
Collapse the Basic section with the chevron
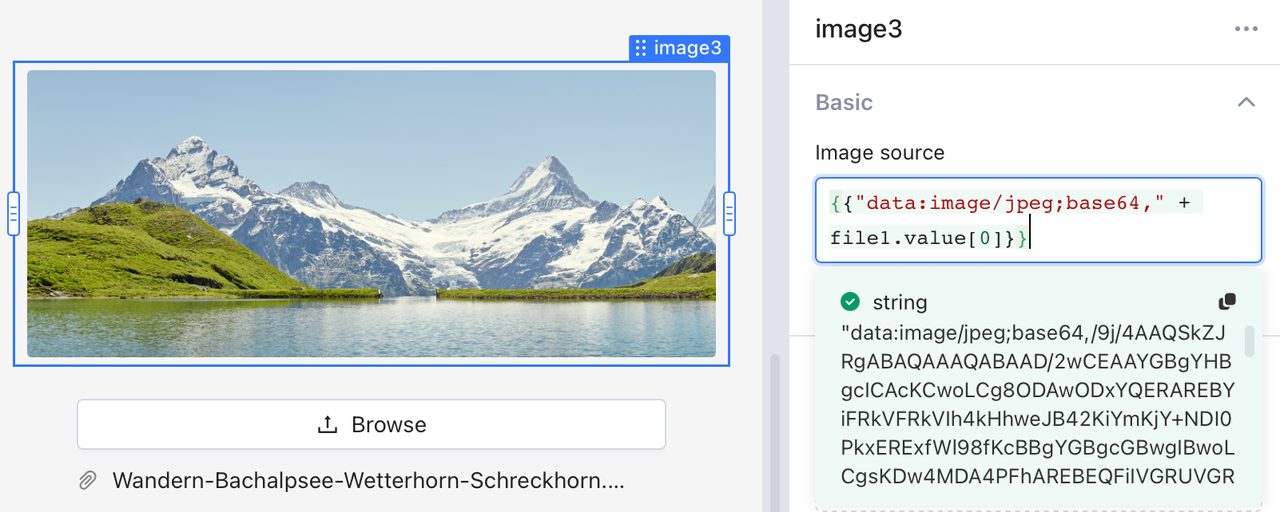point(1246,102)
